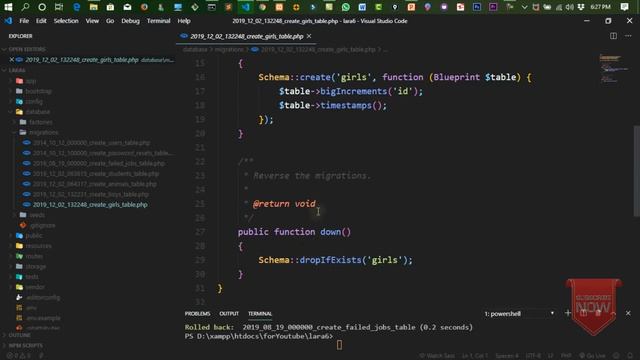Open the Debug menu
Viewport: 640px width, 360px height.
coord(130,21)
